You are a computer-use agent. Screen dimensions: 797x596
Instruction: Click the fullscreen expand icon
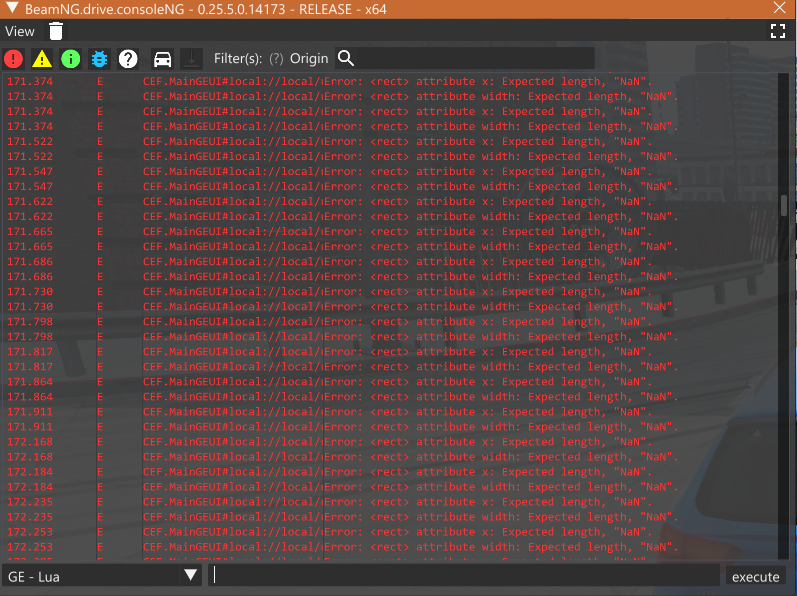point(778,31)
